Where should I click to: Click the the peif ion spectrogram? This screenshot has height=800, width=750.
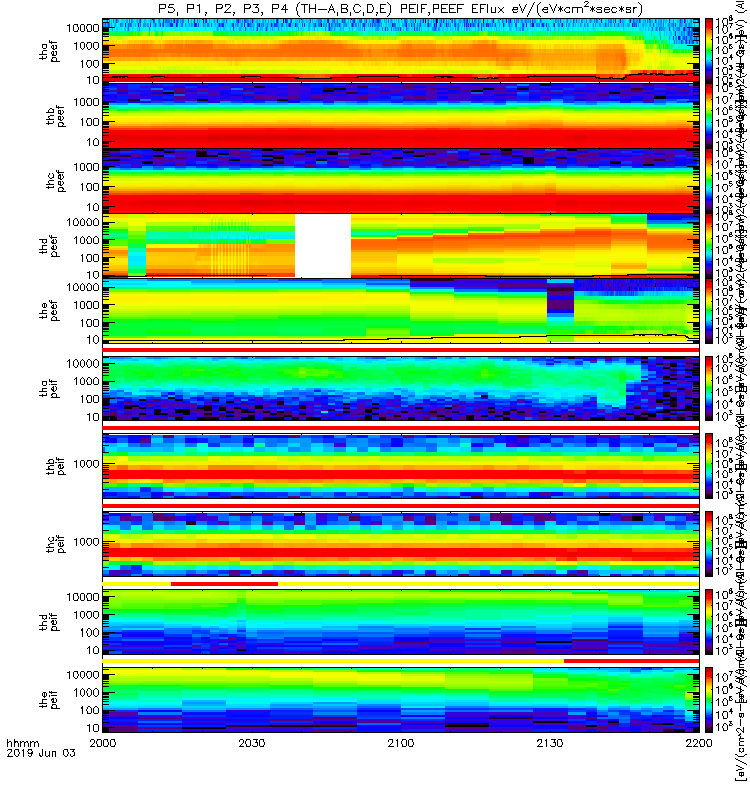[401, 699]
